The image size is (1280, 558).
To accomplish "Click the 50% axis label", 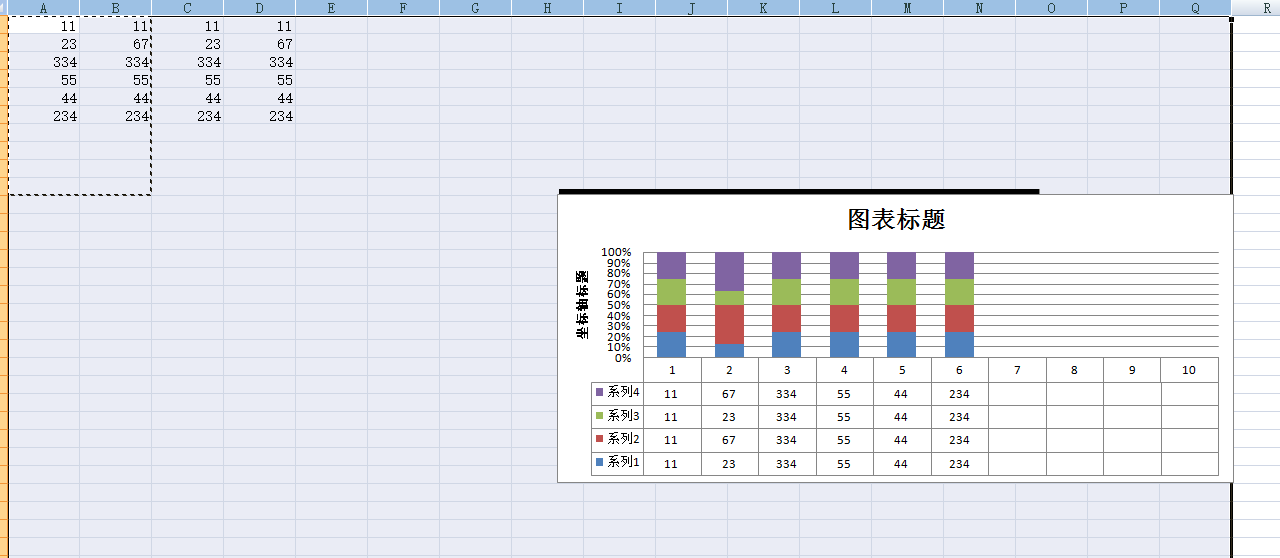I will 619,305.
